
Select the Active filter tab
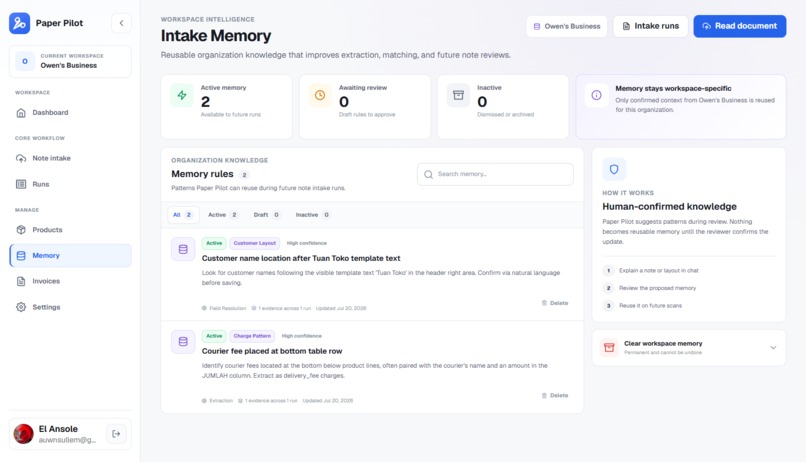click(x=223, y=215)
